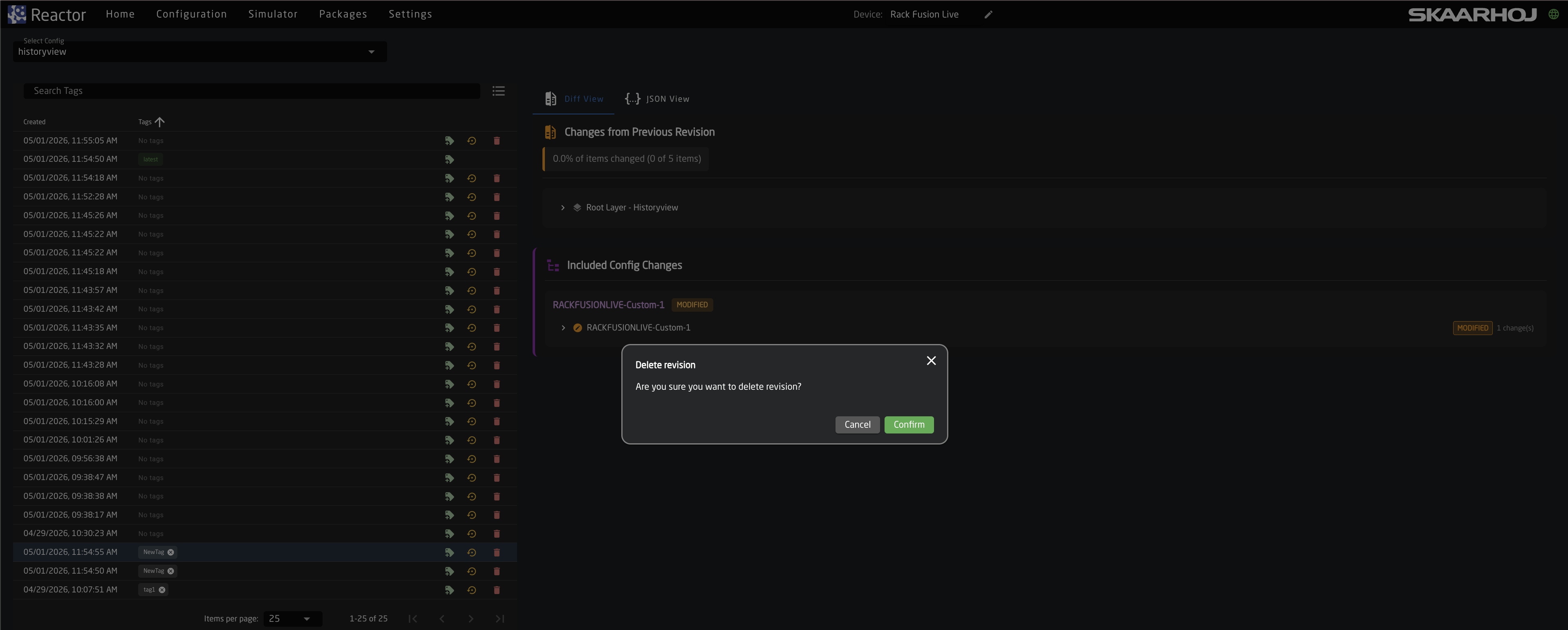Restore the 09:38:38 AM revision
The height and width of the screenshot is (630, 1568).
(x=471, y=497)
